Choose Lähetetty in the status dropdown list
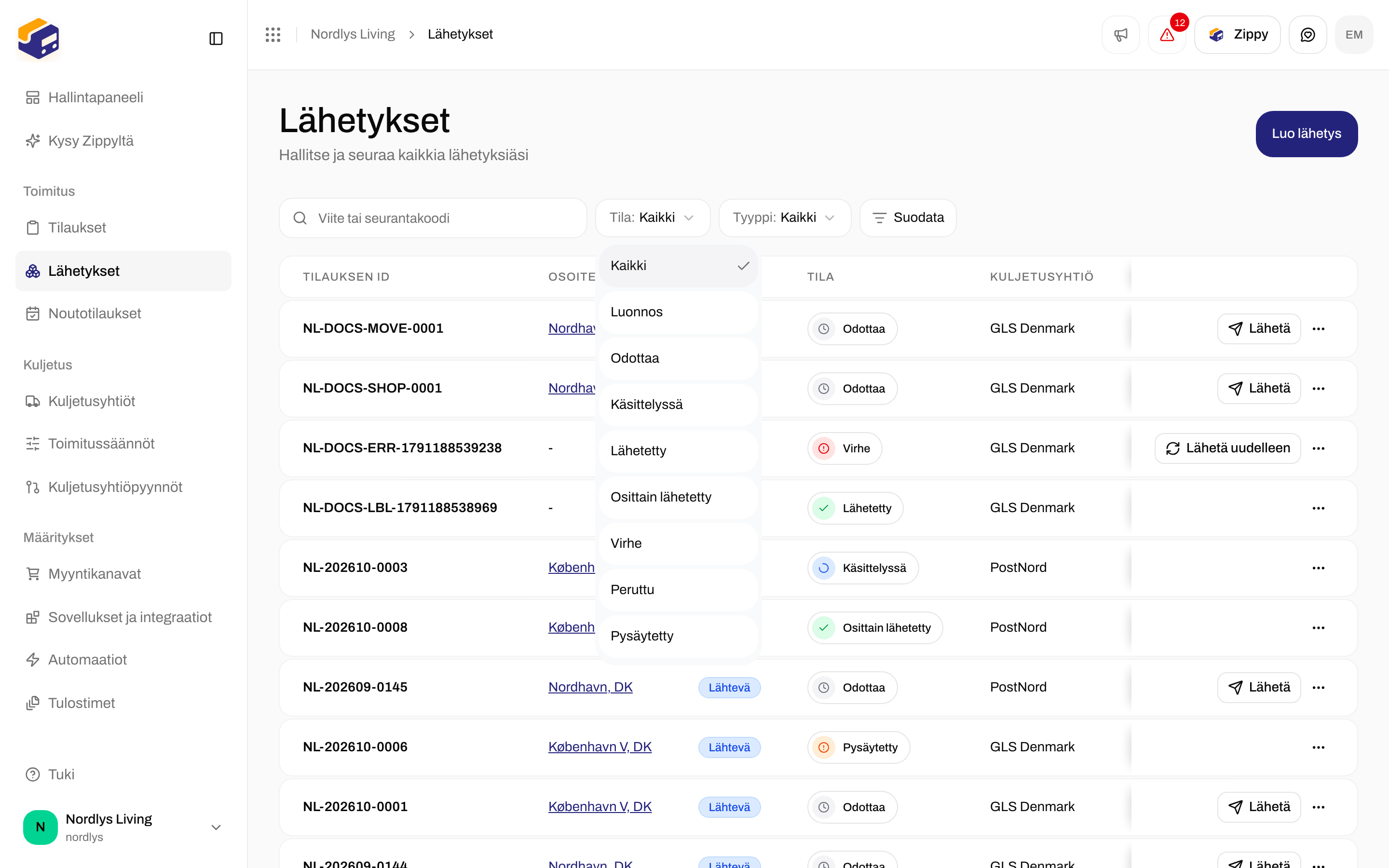The width and height of the screenshot is (1389, 868). 679,451
